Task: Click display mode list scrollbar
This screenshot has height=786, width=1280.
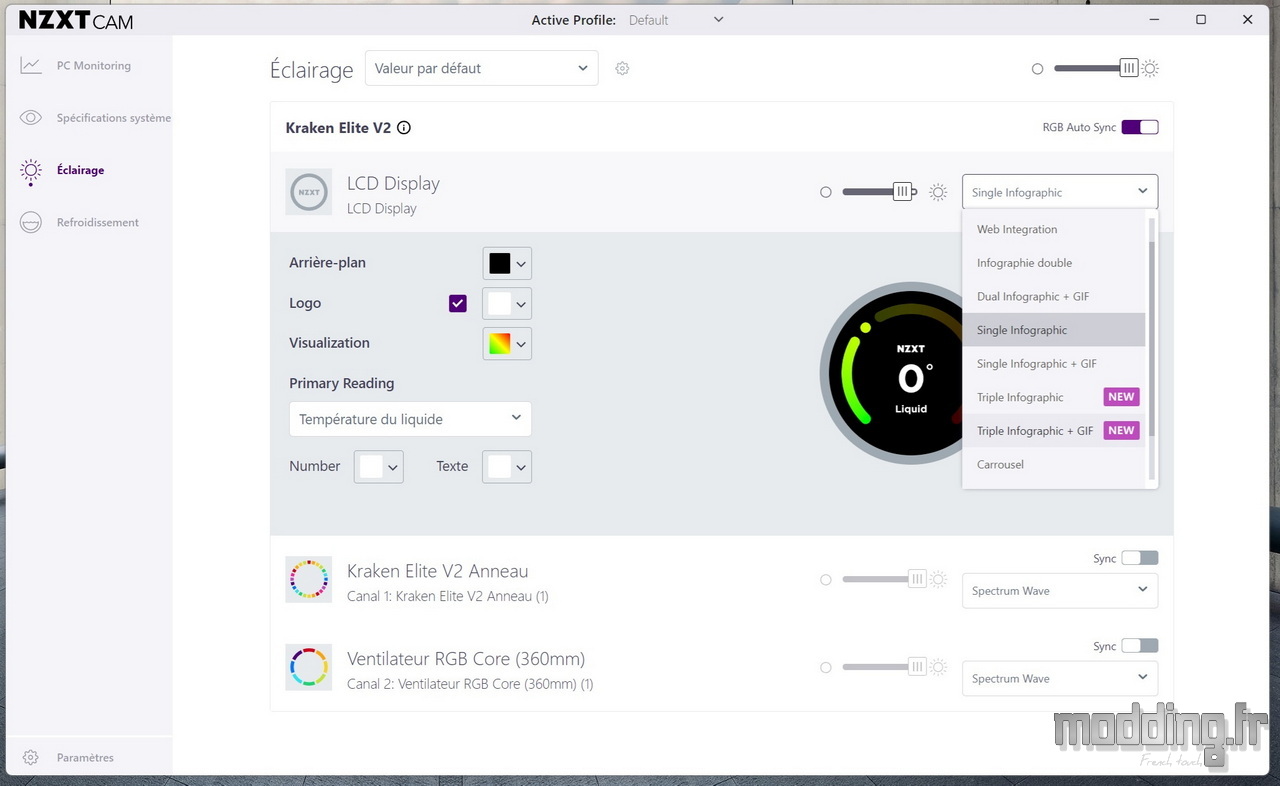Action: (x=1152, y=340)
